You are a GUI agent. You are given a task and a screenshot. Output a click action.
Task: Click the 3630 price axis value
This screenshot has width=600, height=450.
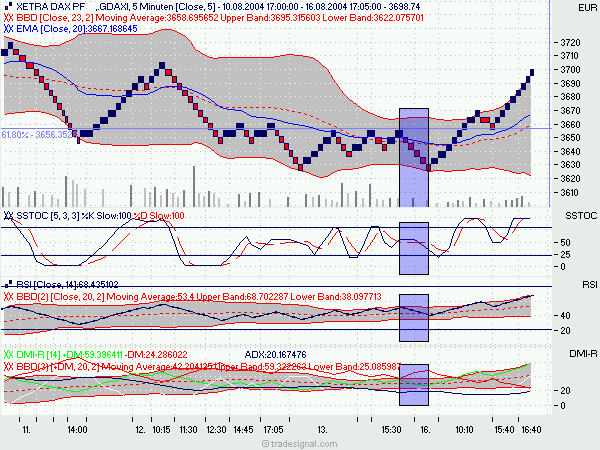pyautogui.click(x=570, y=165)
